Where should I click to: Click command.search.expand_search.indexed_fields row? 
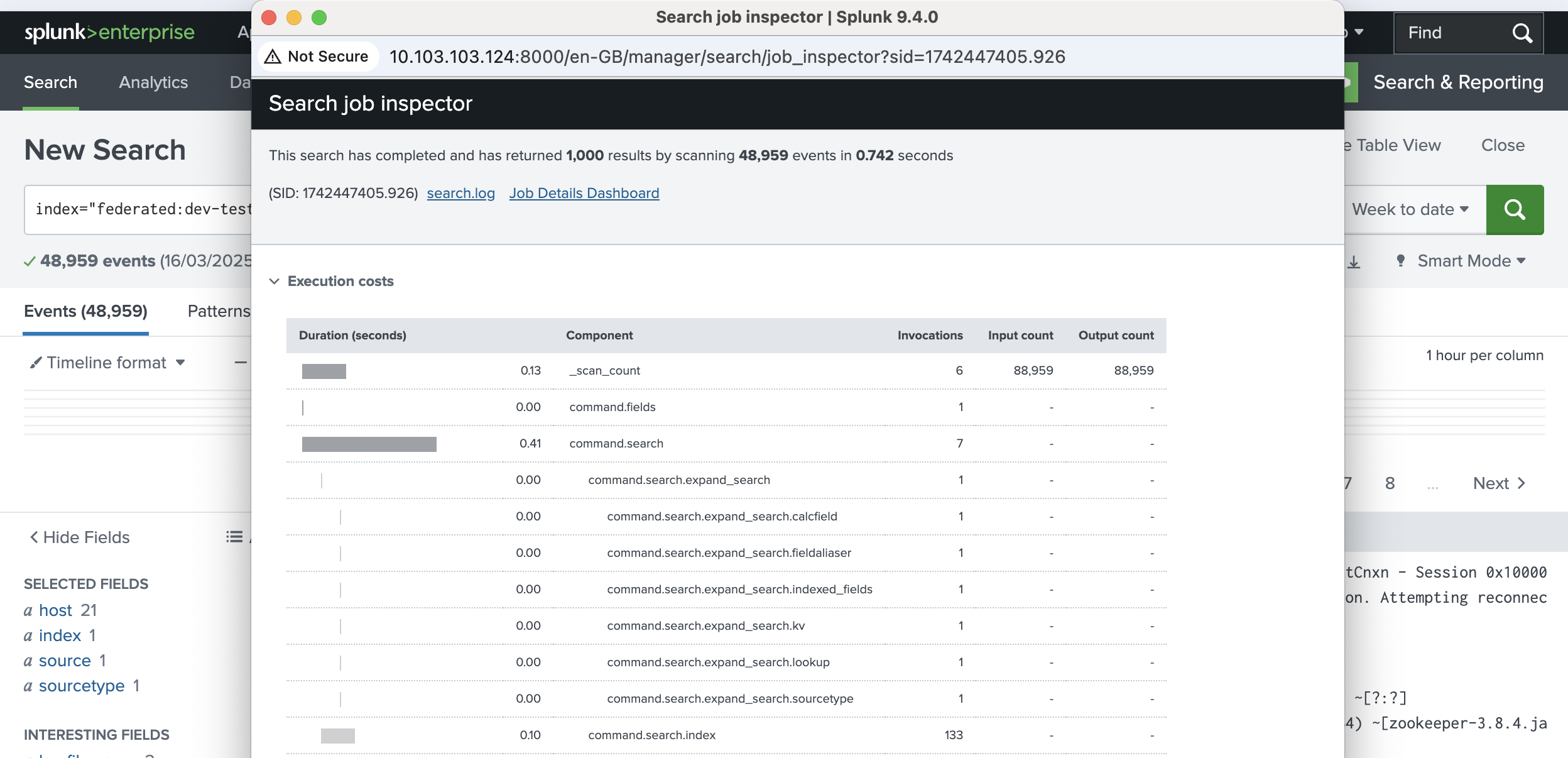tap(726, 590)
